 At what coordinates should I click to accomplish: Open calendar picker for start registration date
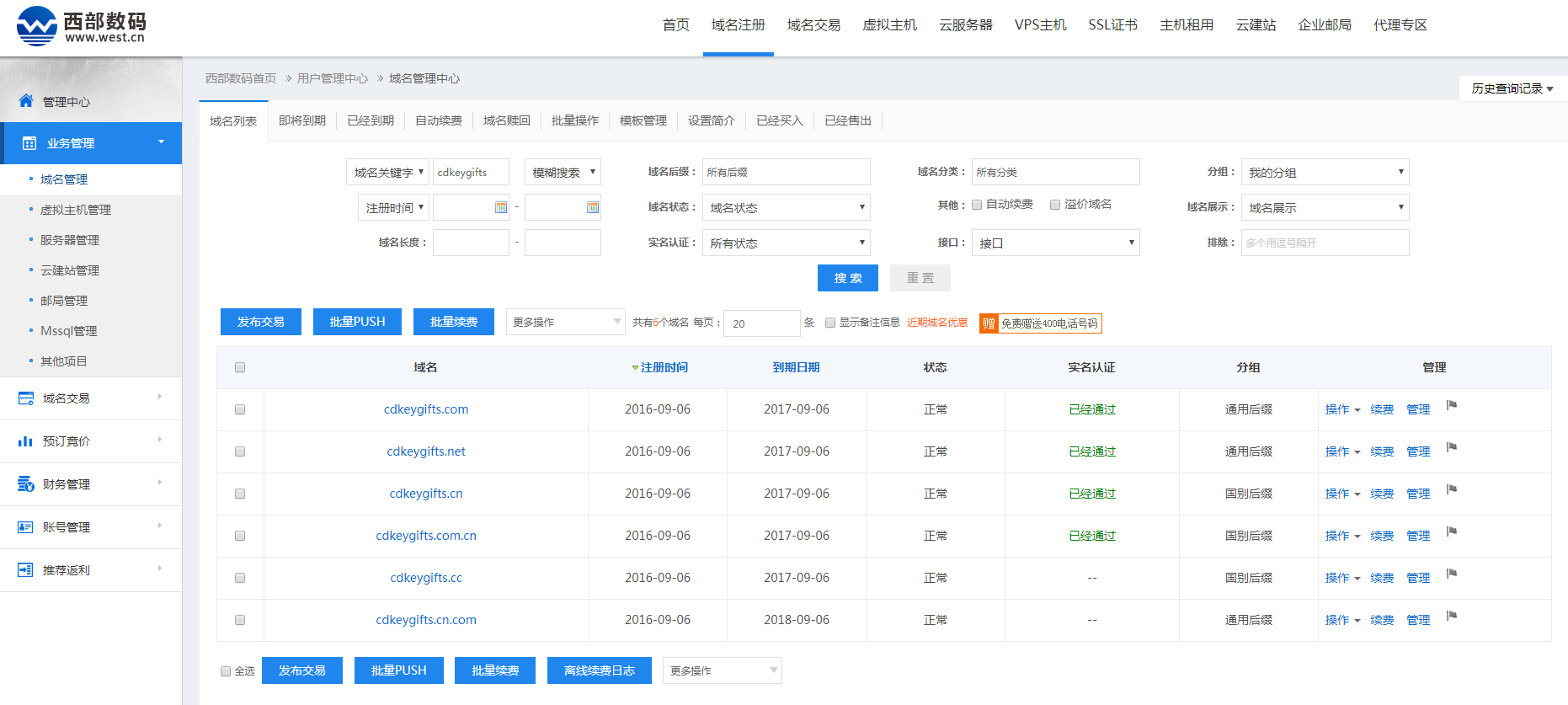501,207
